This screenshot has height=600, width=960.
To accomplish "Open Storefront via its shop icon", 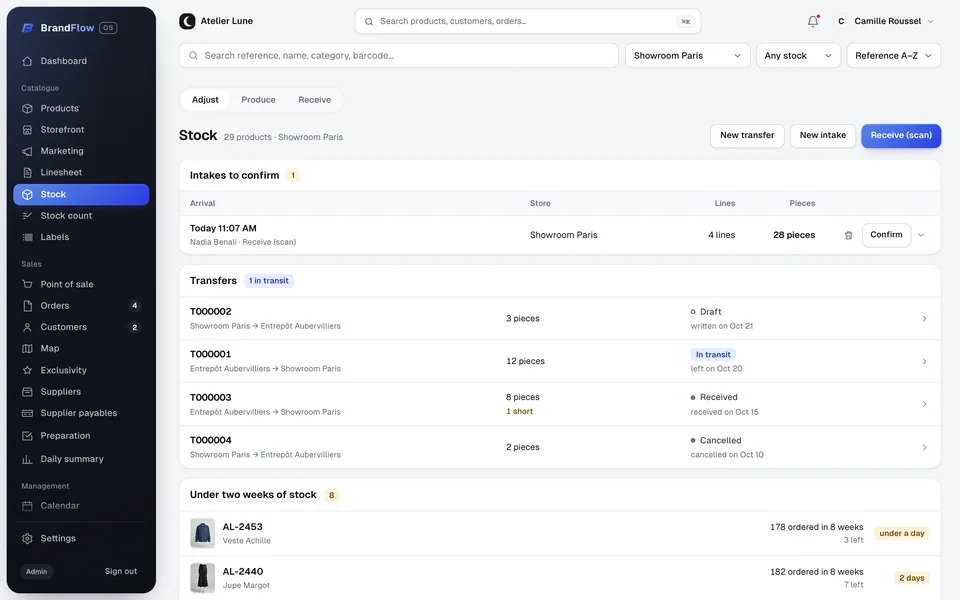I will [x=27, y=130].
